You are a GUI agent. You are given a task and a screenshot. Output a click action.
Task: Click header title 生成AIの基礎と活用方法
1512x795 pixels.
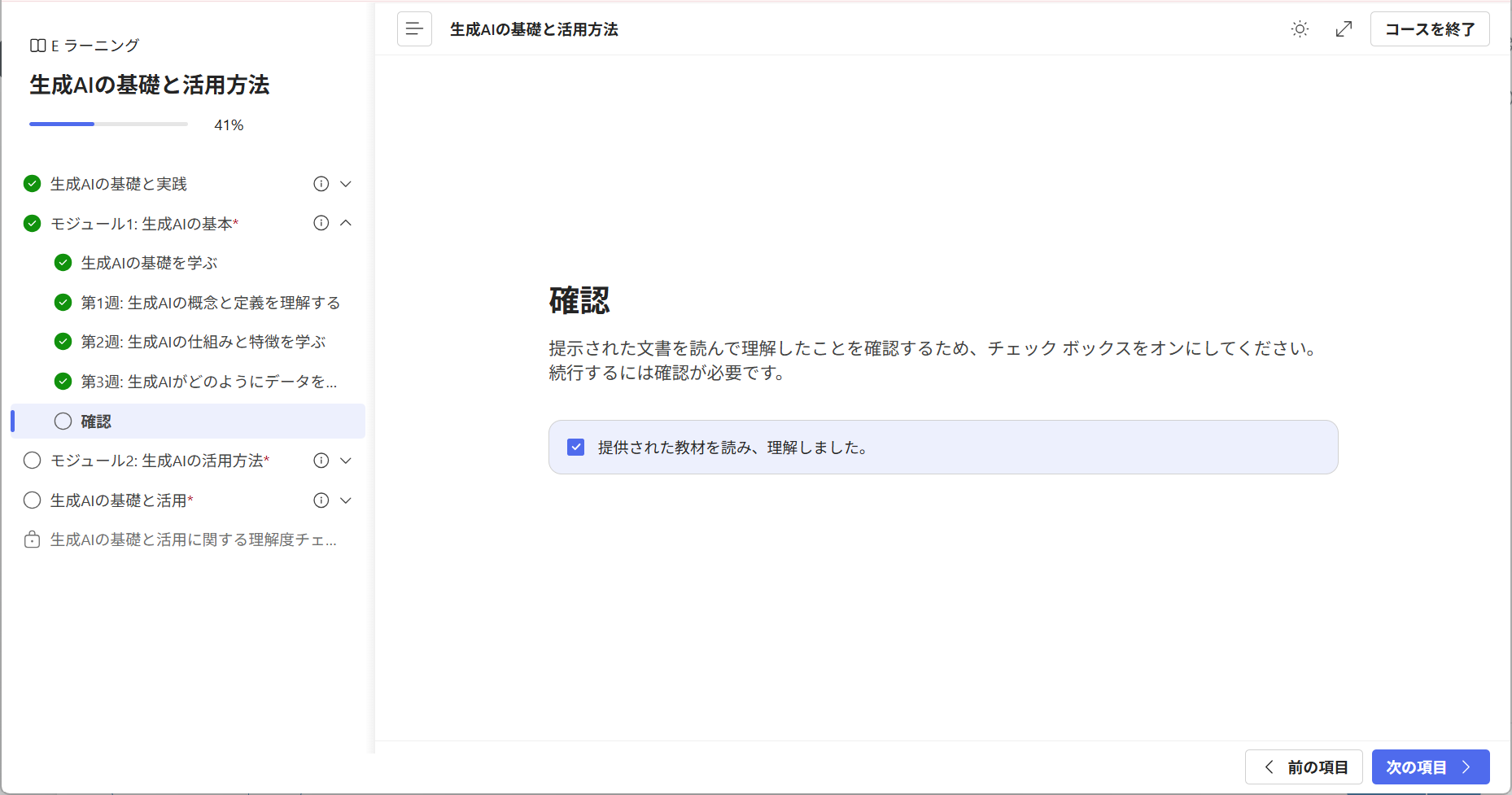(x=534, y=29)
